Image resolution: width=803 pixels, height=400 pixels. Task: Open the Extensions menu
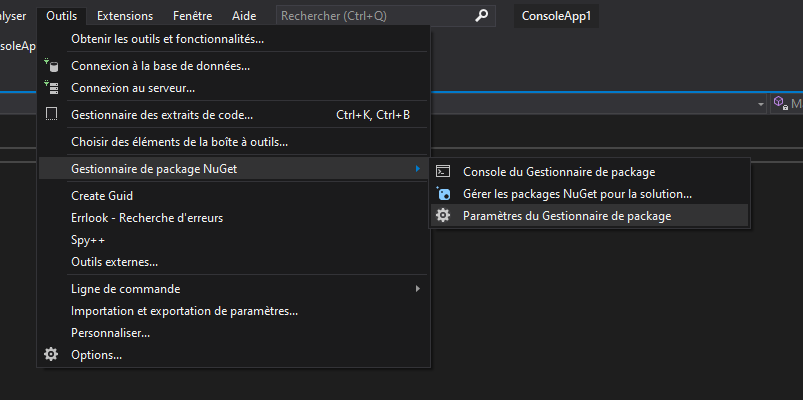tap(125, 16)
